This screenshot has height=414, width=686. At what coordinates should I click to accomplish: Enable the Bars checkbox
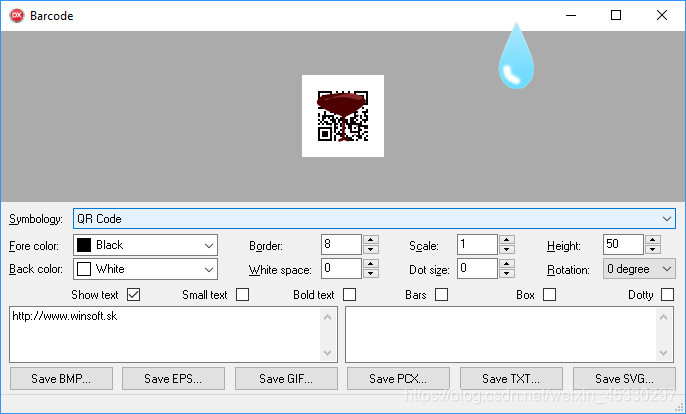(441, 295)
